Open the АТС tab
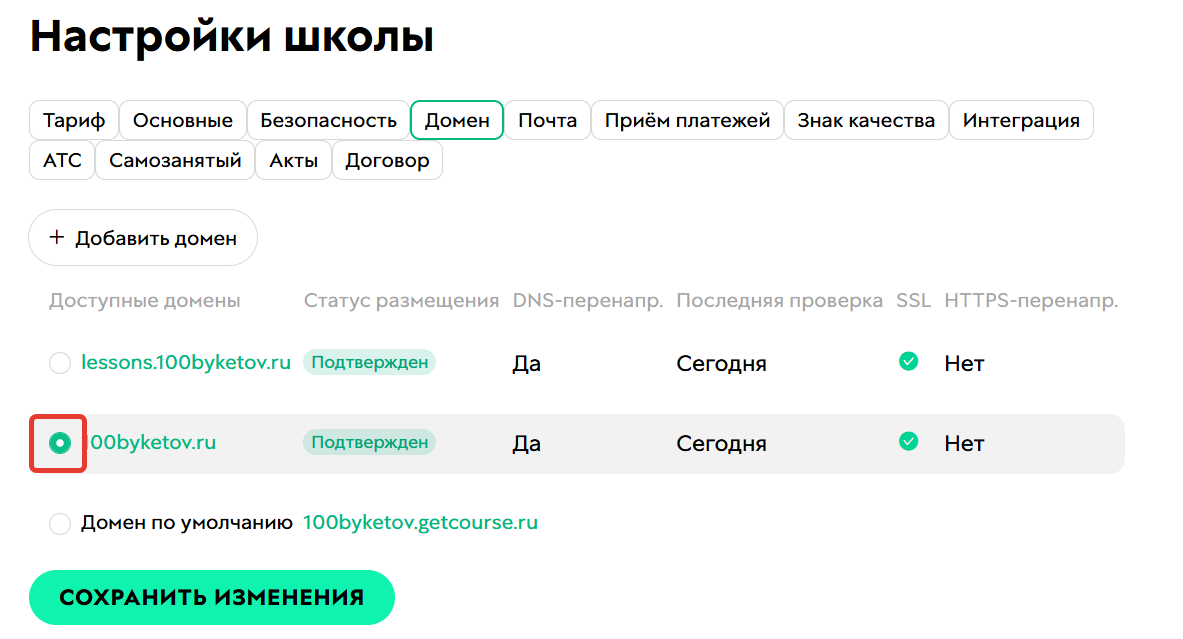The height and width of the screenshot is (639, 1183). 62,160
